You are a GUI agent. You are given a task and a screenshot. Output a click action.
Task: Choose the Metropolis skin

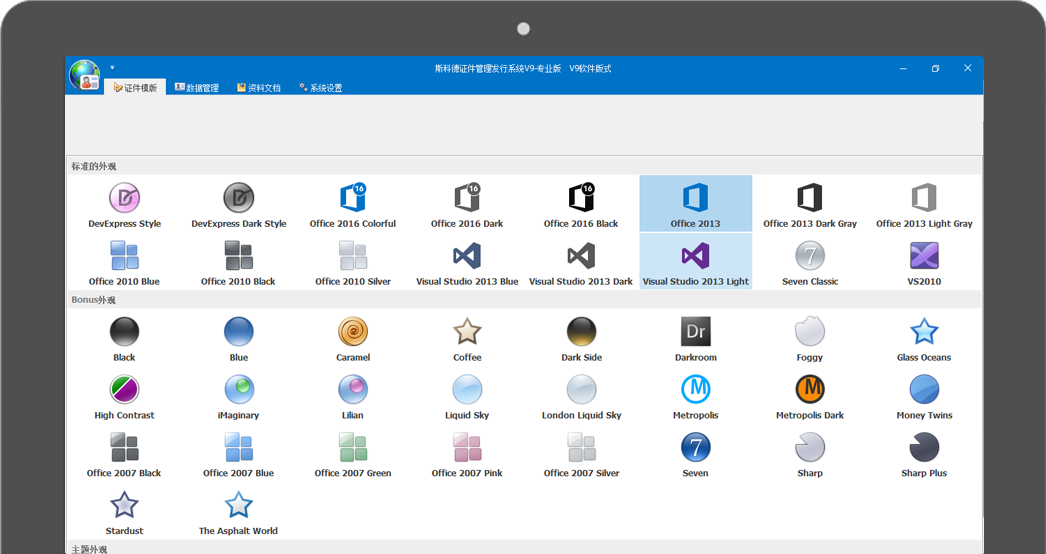click(695, 396)
